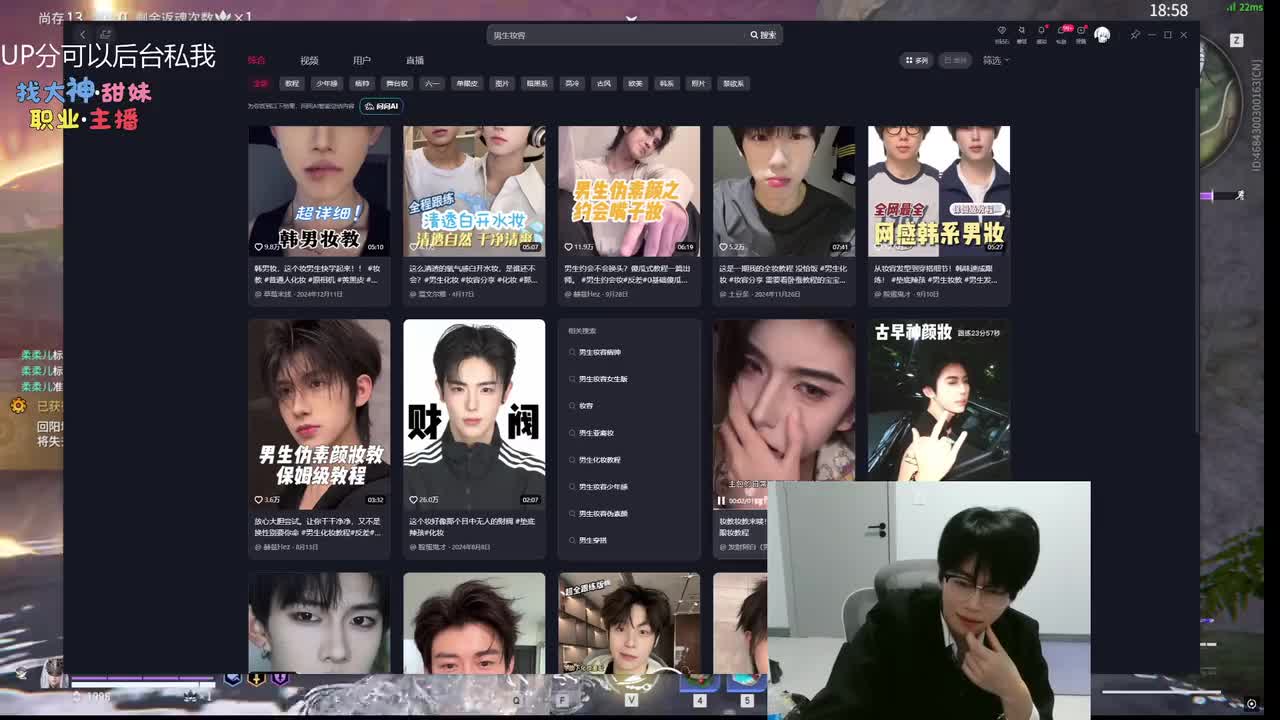Select the 韩系 filter tag
Screen dimensions: 1280x720
point(666,84)
